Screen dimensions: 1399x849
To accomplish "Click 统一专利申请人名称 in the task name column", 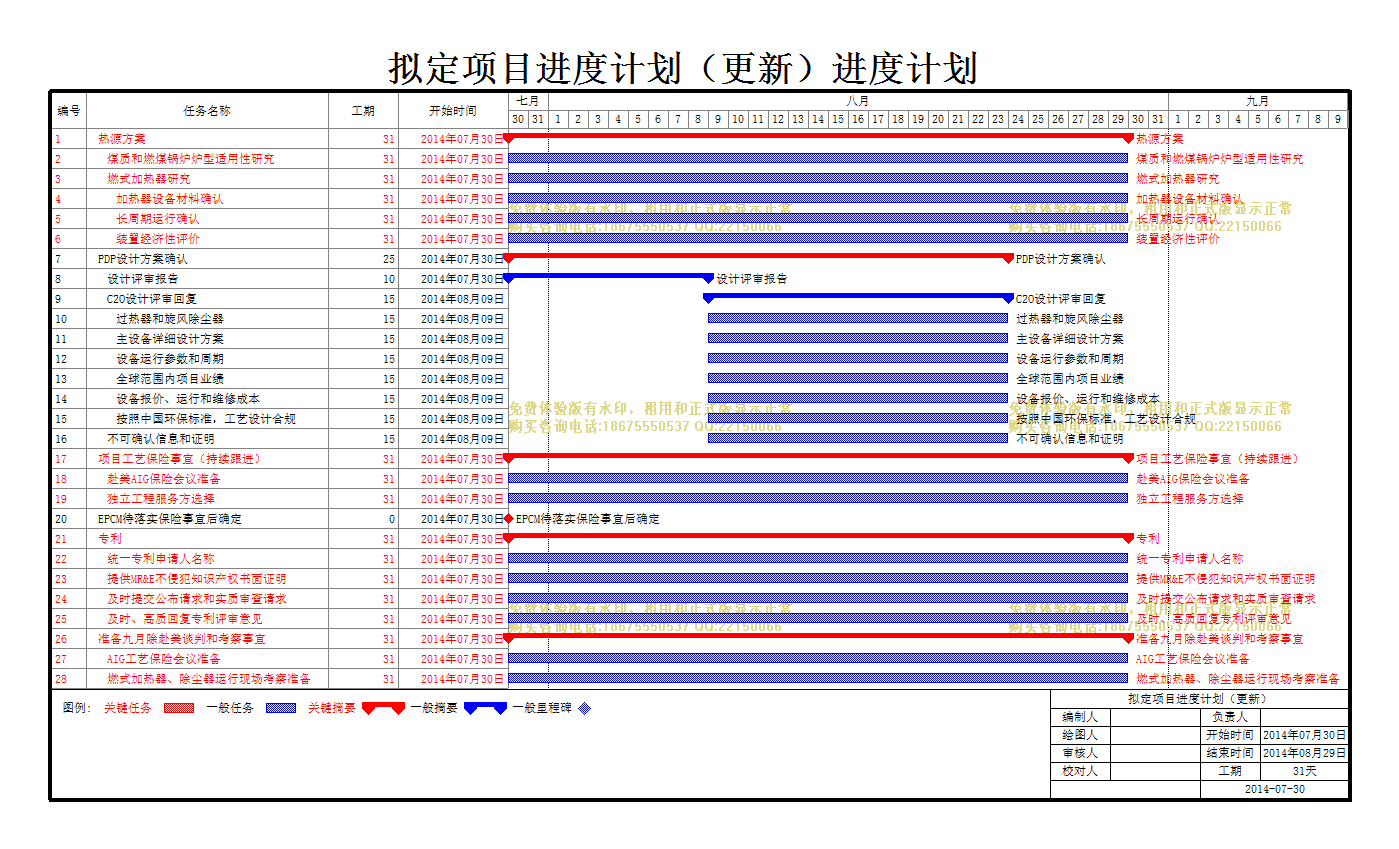I will click(161, 559).
